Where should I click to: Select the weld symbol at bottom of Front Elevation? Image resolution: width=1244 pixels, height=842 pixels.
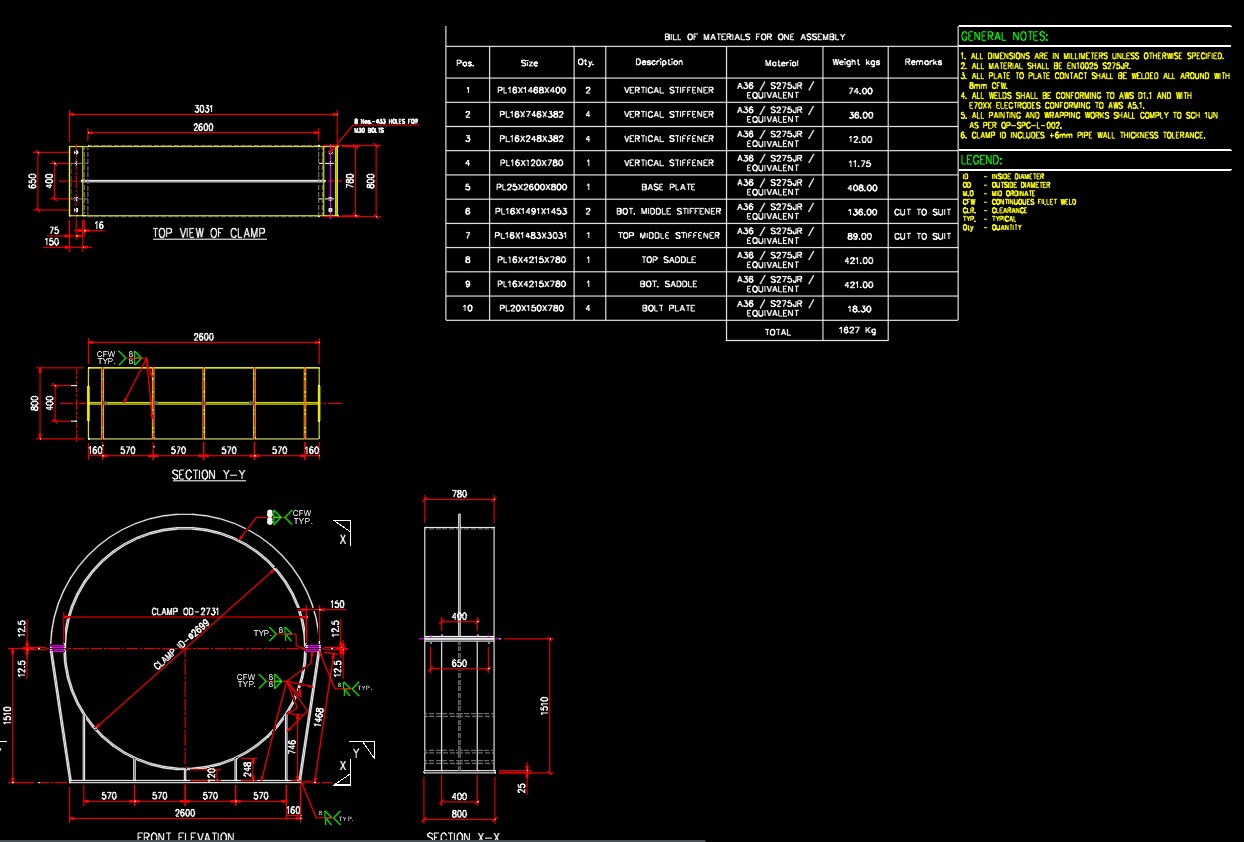coord(332,817)
